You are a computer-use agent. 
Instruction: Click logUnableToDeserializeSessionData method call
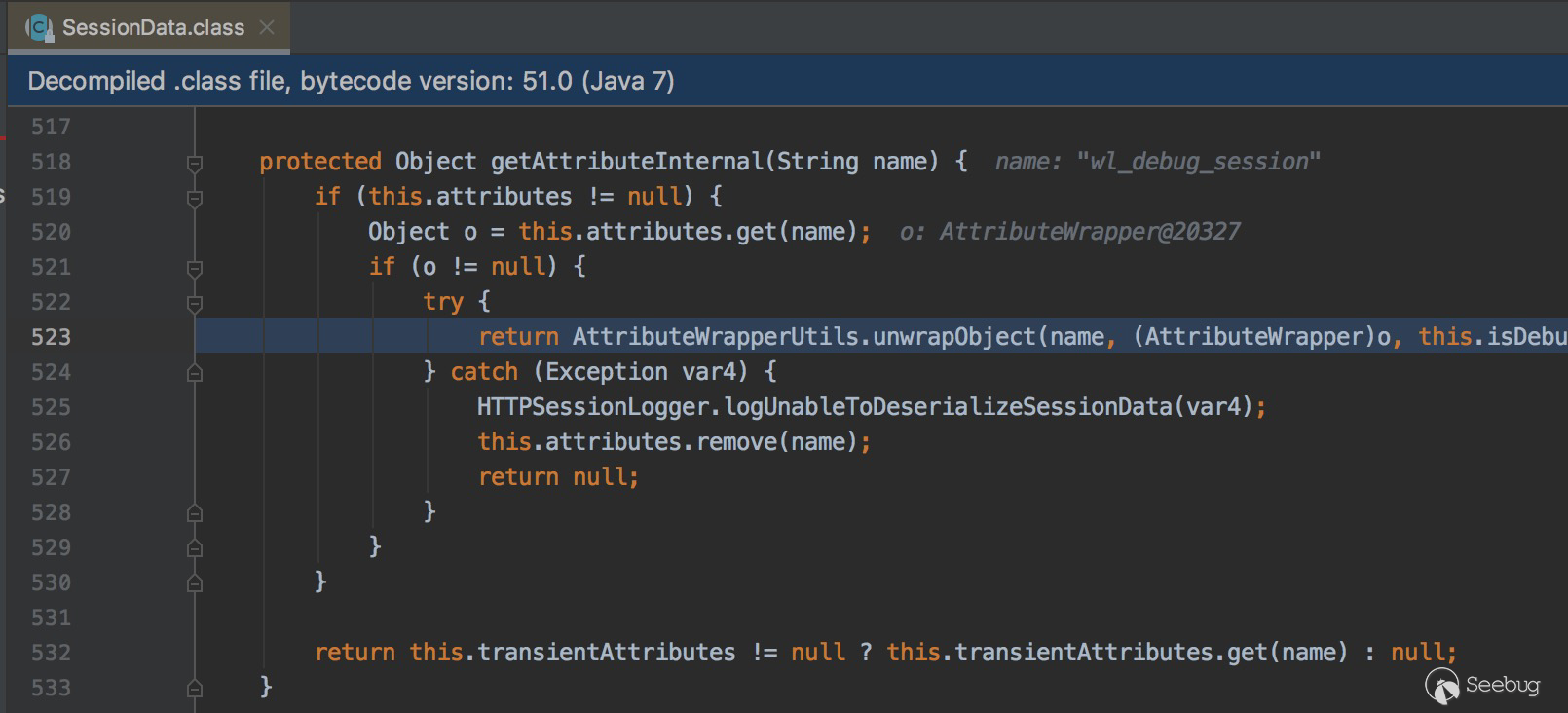(948, 407)
